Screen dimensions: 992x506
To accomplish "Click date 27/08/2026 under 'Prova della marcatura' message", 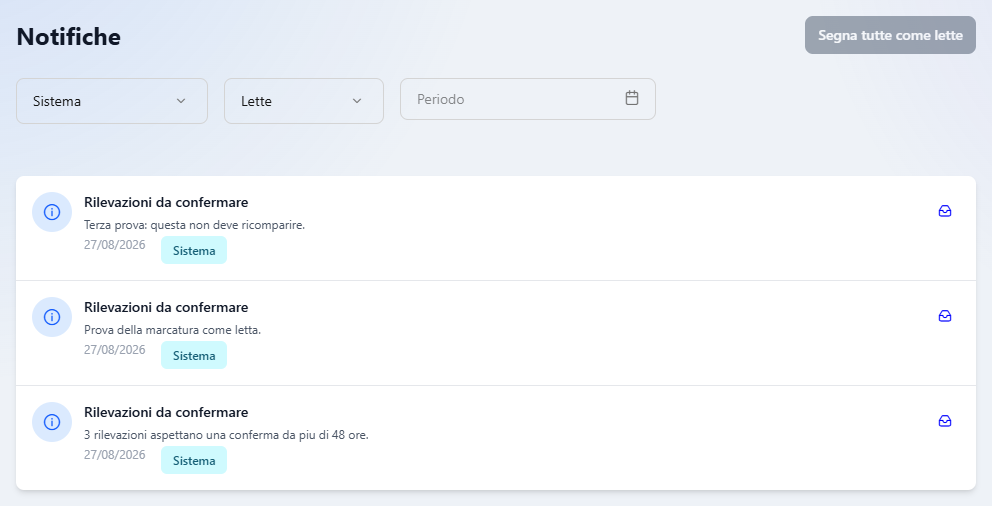I will point(115,350).
